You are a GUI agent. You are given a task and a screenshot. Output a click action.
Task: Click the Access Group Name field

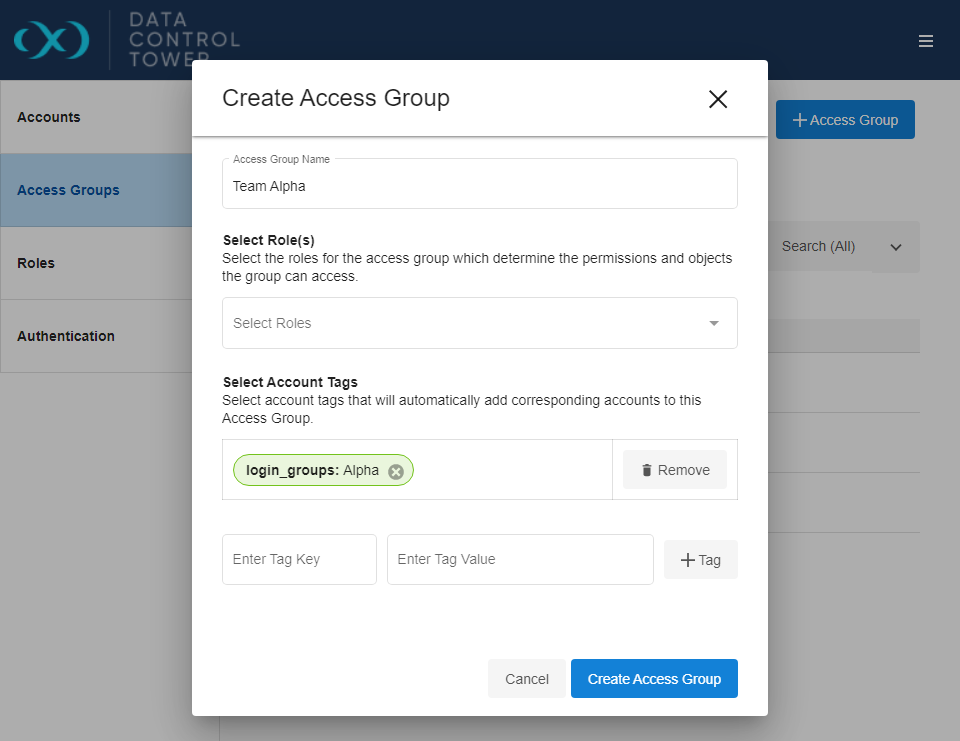480,186
